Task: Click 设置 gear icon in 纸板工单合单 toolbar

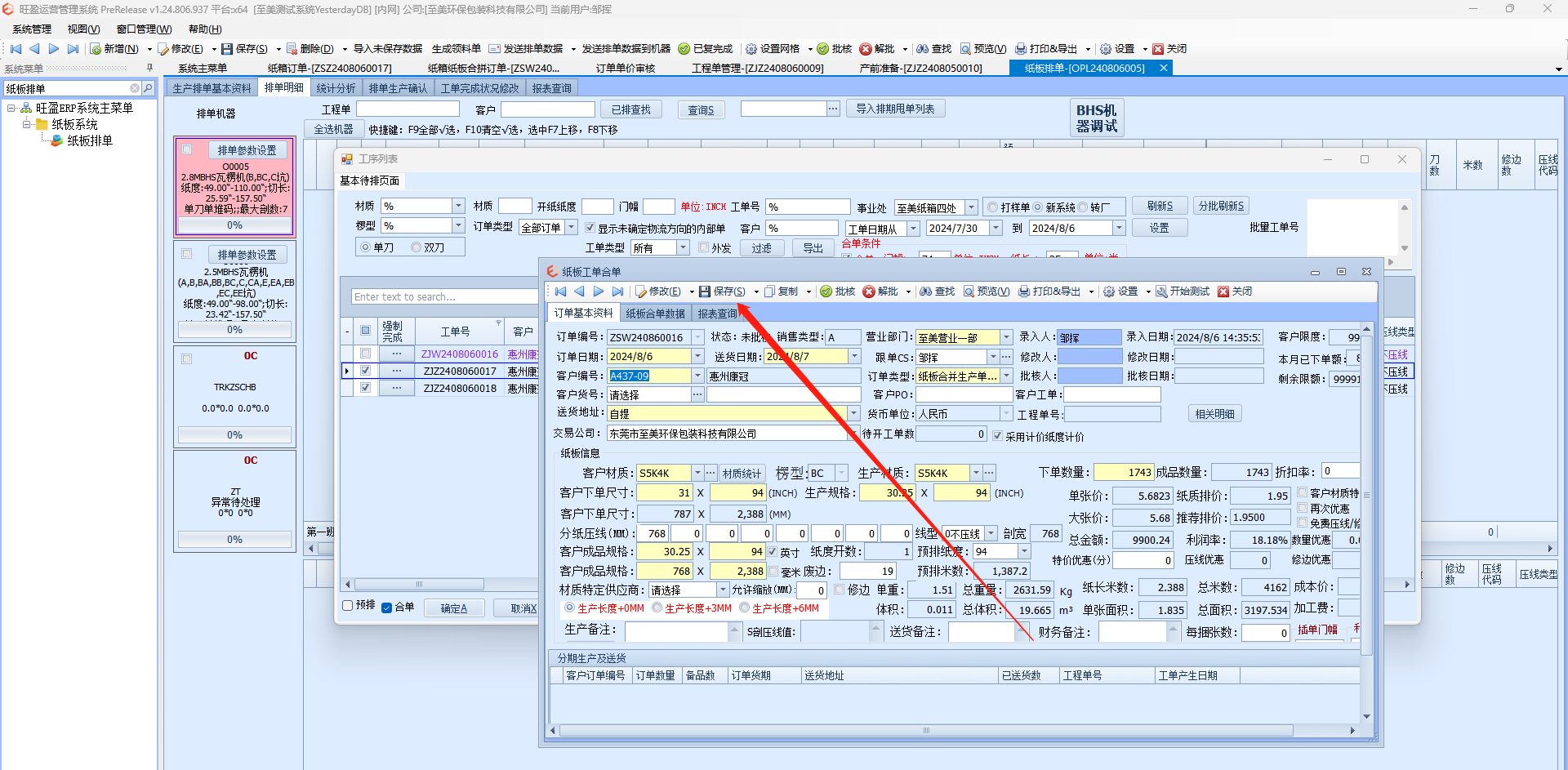Action: [1109, 292]
